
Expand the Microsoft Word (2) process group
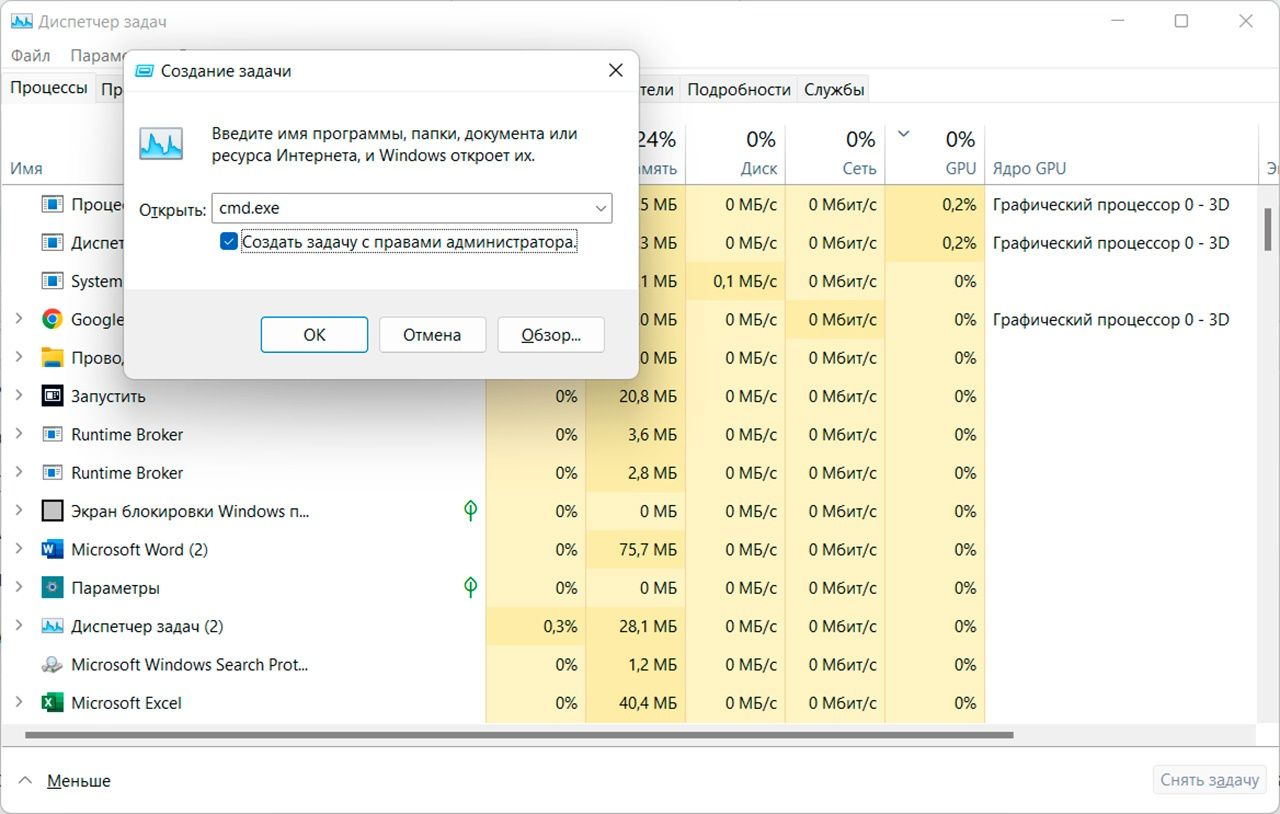[18, 549]
